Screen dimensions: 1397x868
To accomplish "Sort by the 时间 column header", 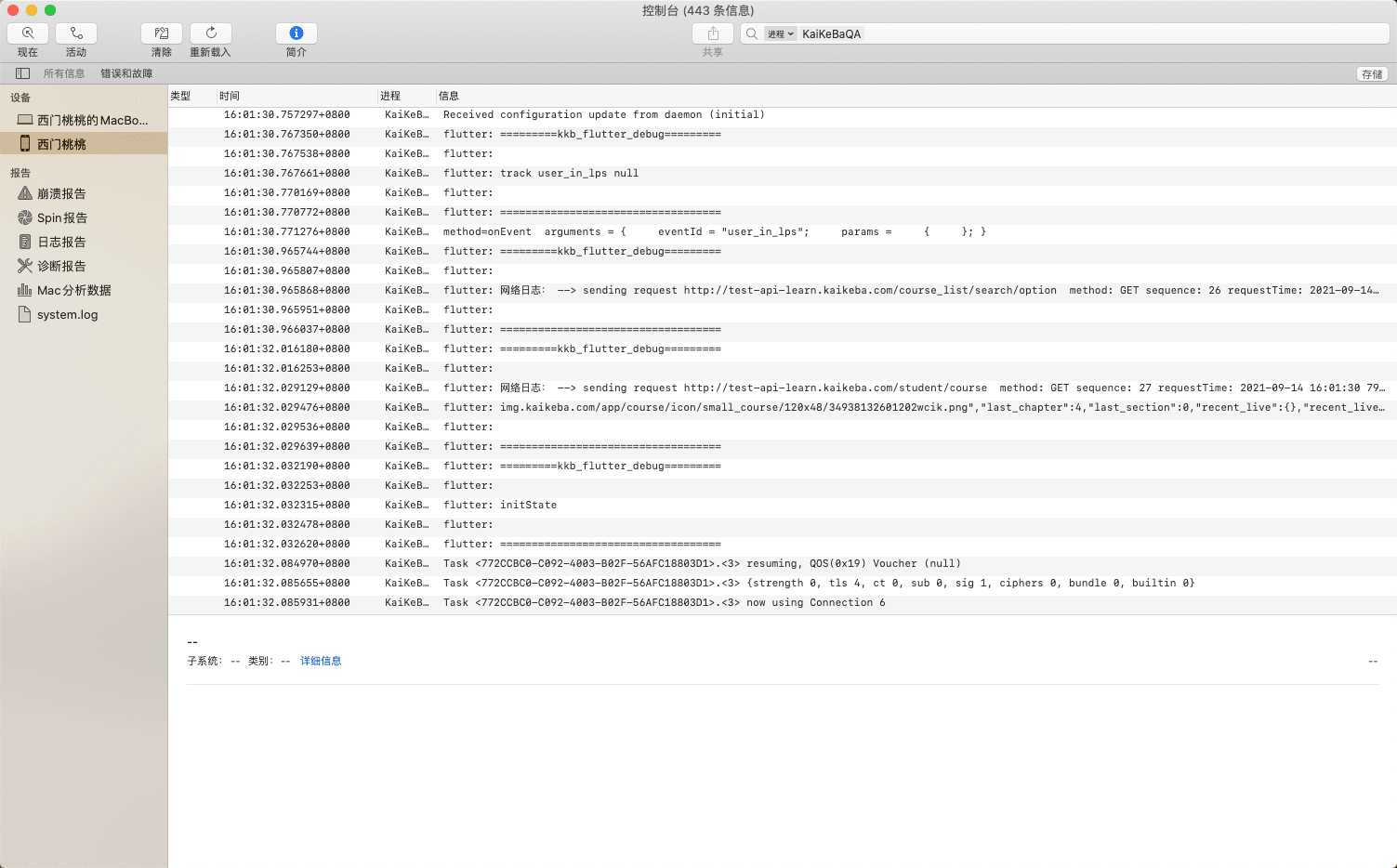I will tap(230, 96).
